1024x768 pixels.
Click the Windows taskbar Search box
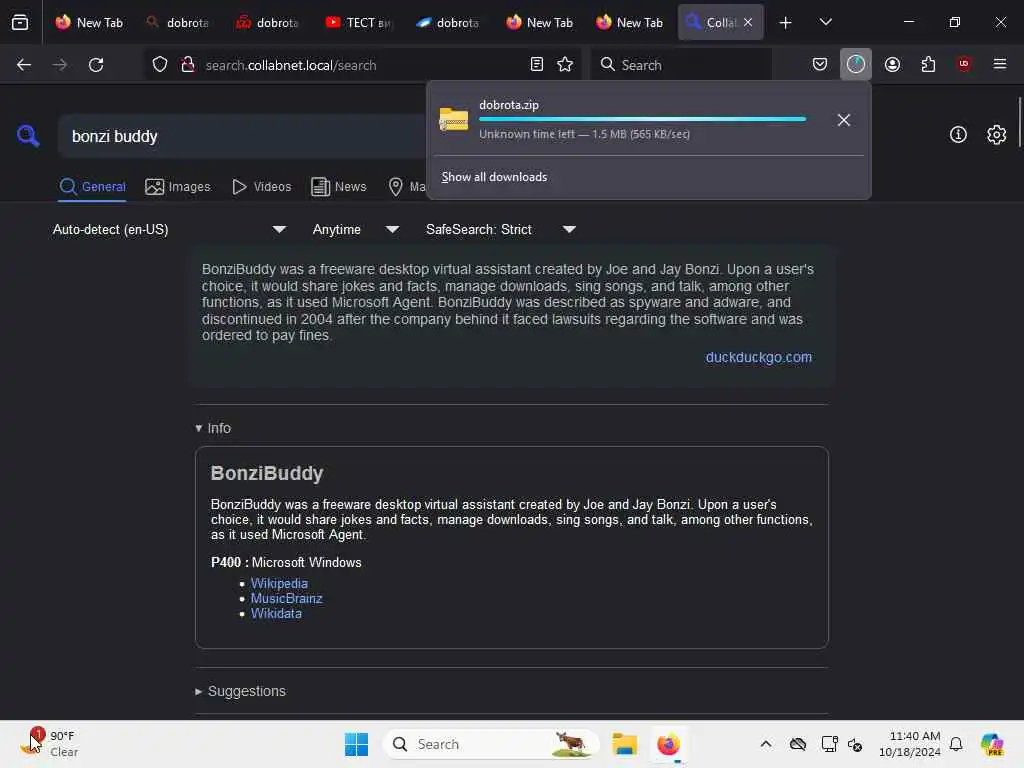[491, 744]
